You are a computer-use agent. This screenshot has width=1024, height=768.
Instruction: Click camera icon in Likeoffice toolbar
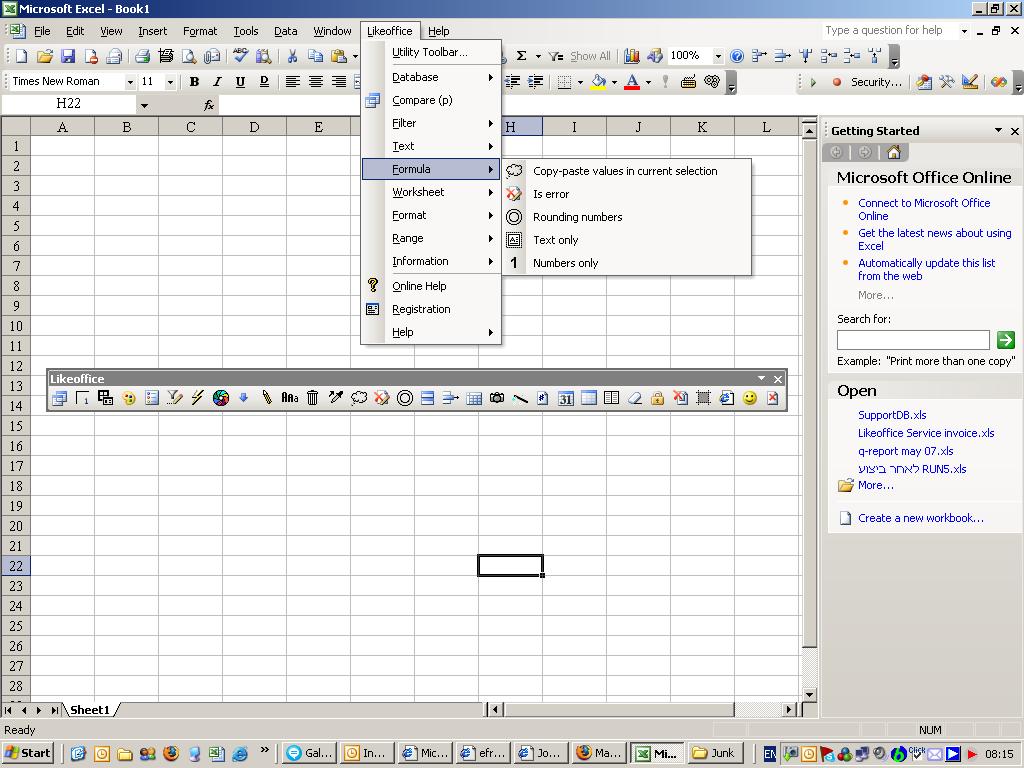tap(496, 398)
